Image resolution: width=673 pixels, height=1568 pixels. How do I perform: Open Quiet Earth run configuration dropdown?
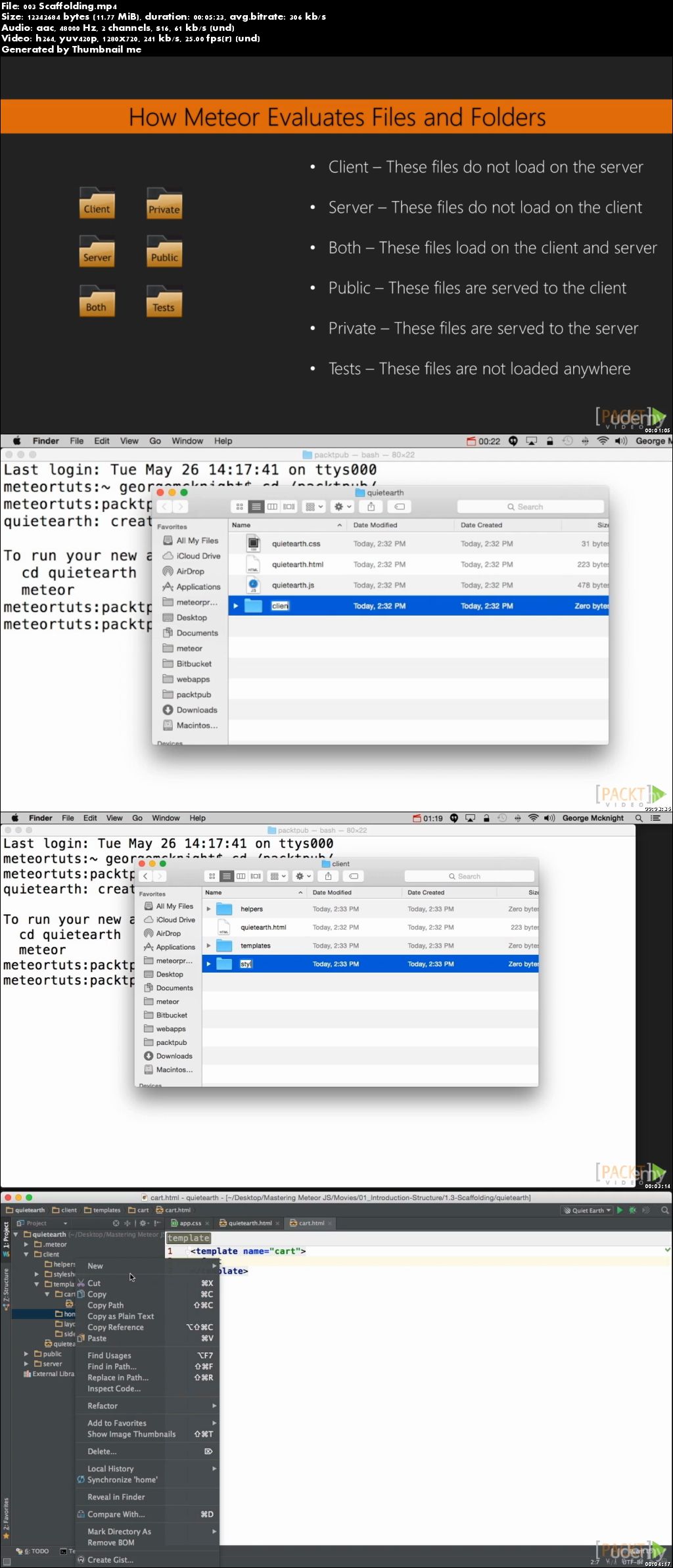[587, 1210]
